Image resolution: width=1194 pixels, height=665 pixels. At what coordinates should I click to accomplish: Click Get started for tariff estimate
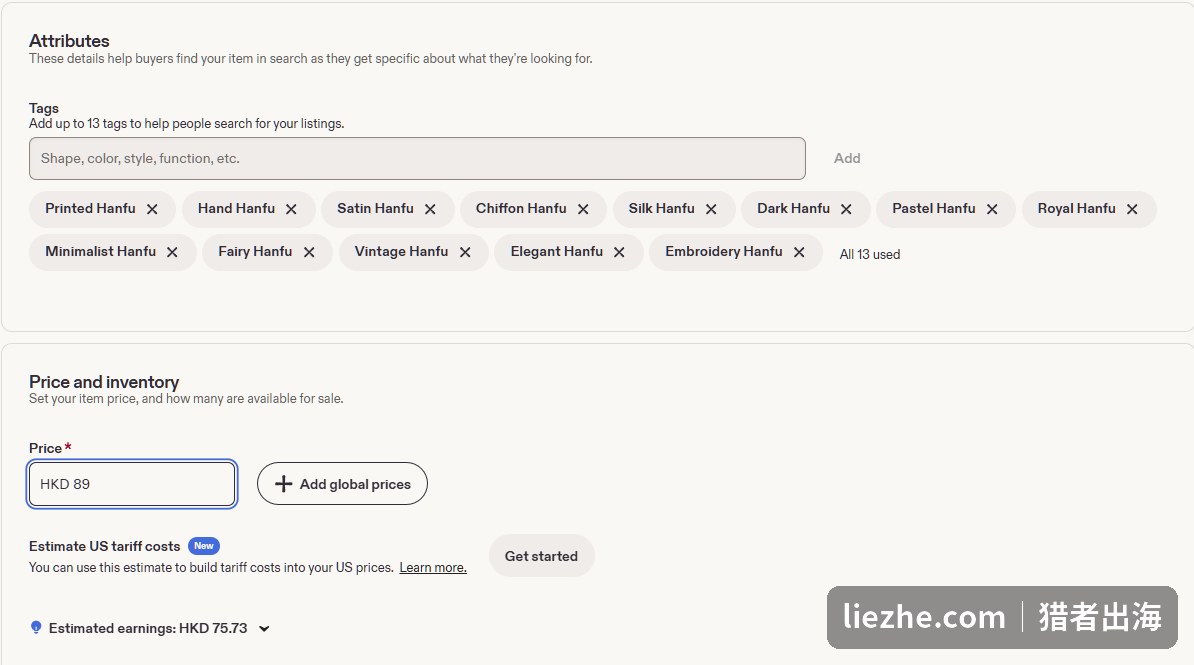click(541, 556)
